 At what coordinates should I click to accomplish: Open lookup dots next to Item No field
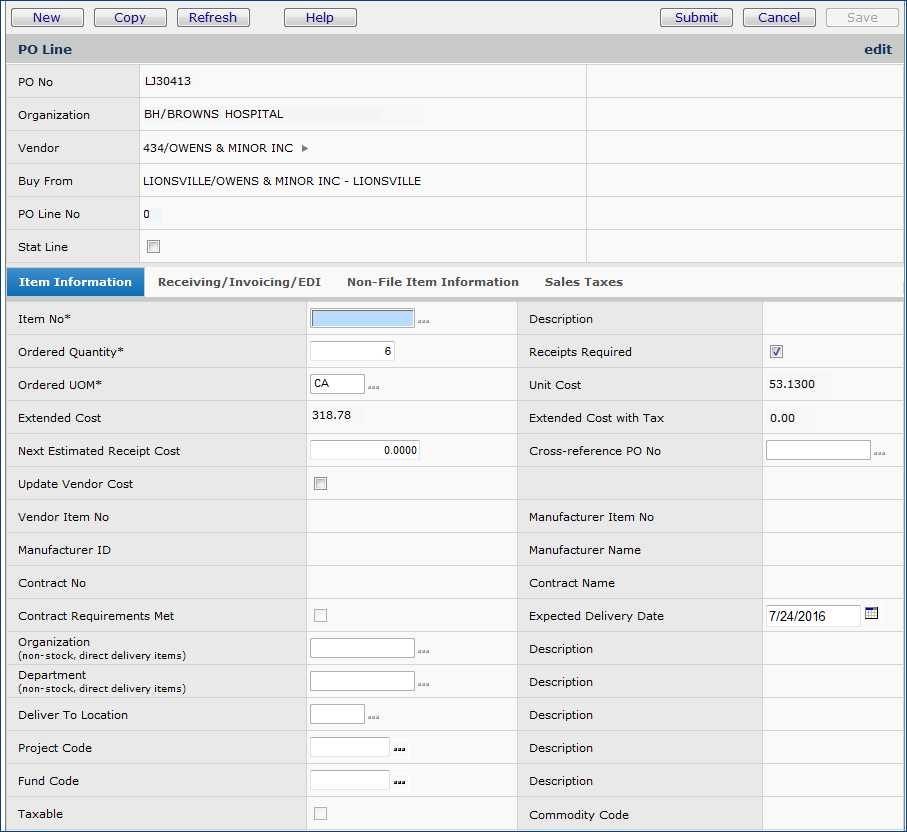(424, 321)
